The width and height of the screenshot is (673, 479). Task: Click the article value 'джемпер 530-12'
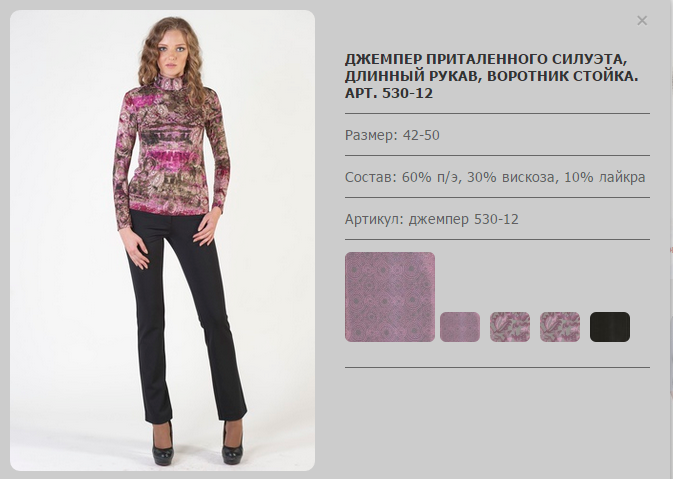pos(464,219)
